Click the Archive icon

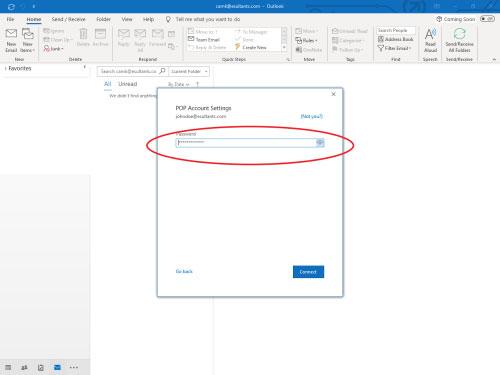100,34
